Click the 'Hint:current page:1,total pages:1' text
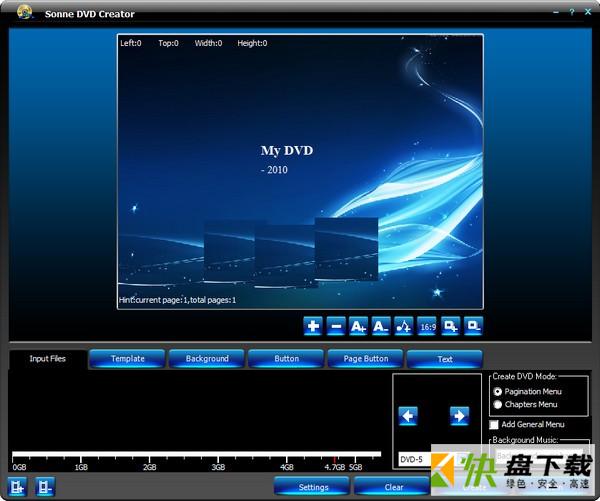The width and height of the screenshot is (600, 501). (177, 300)
